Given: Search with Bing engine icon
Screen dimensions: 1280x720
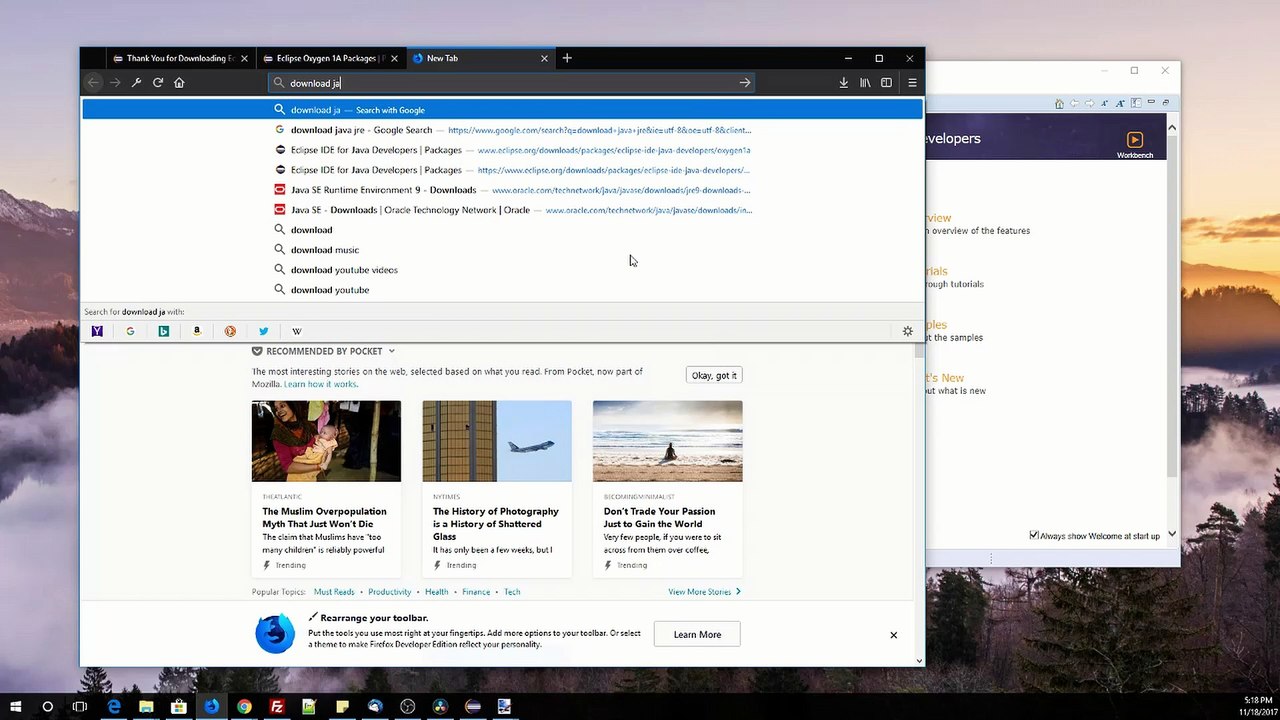Looking at the screenshot, I should coord(163,331).
